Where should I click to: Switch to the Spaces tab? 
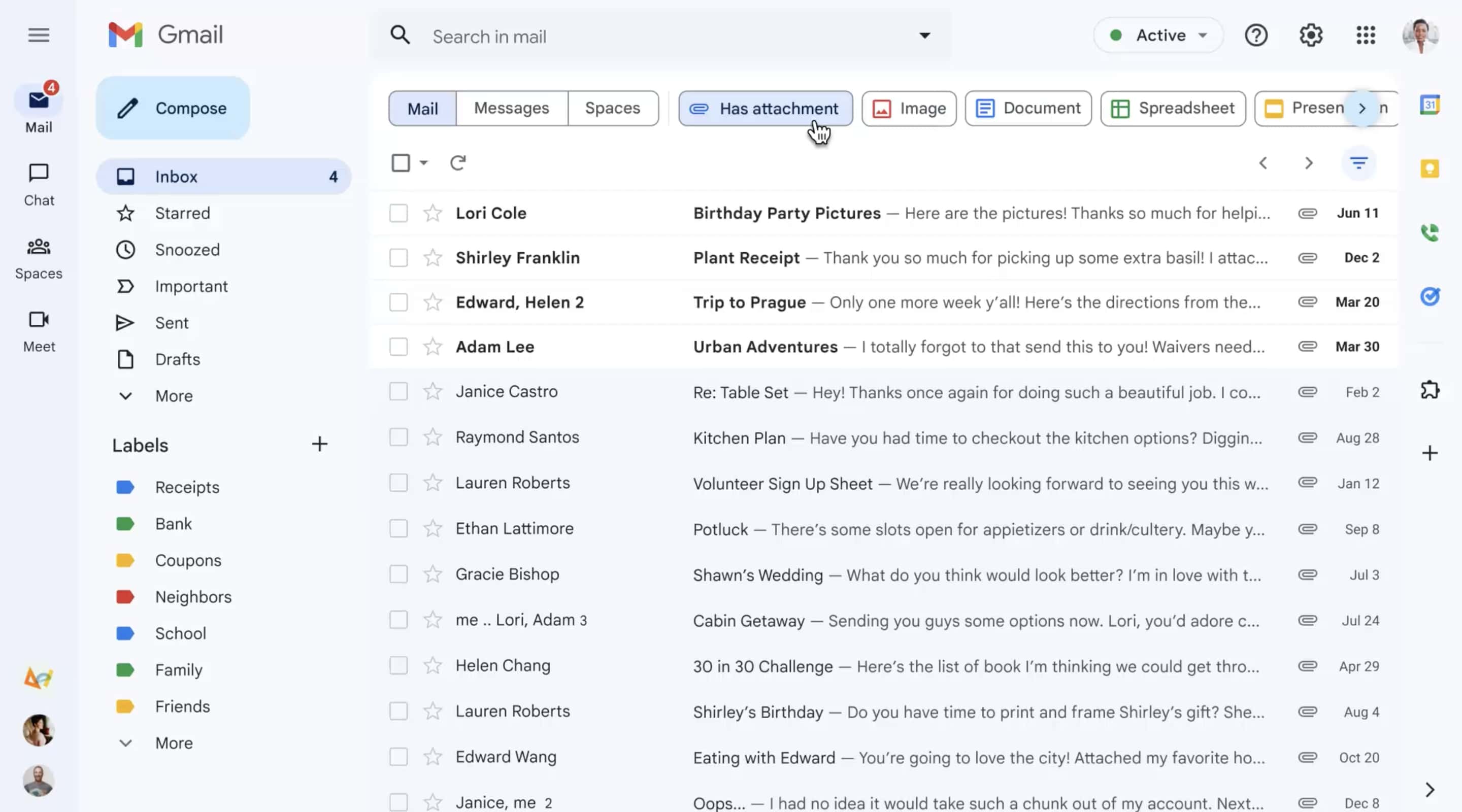click(x=612, y=108)
